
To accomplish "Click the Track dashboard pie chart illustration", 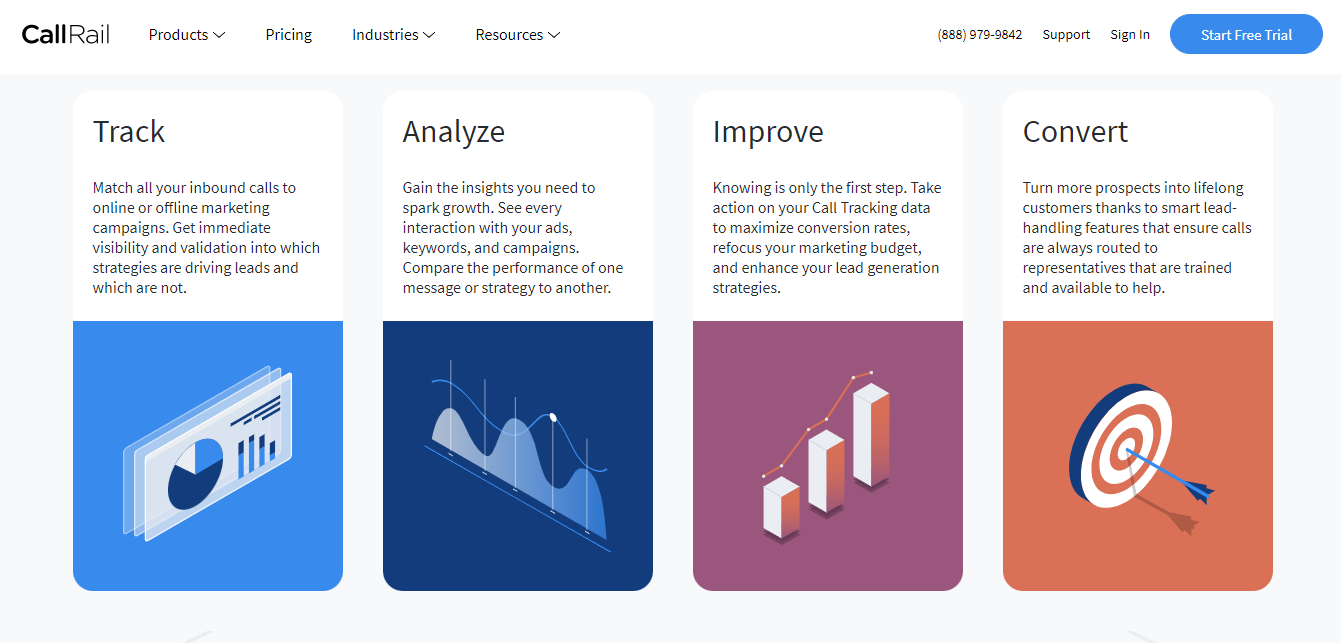I will click(208, 455).
